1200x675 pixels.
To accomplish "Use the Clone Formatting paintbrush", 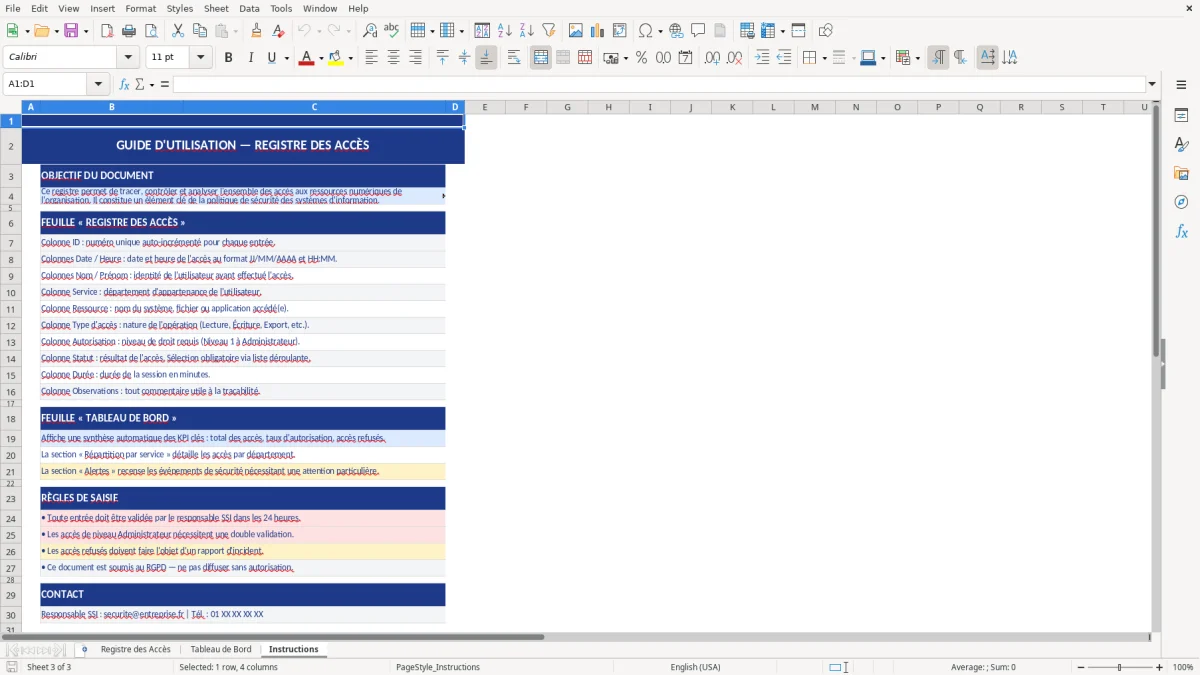I will (x=256, y=31).
